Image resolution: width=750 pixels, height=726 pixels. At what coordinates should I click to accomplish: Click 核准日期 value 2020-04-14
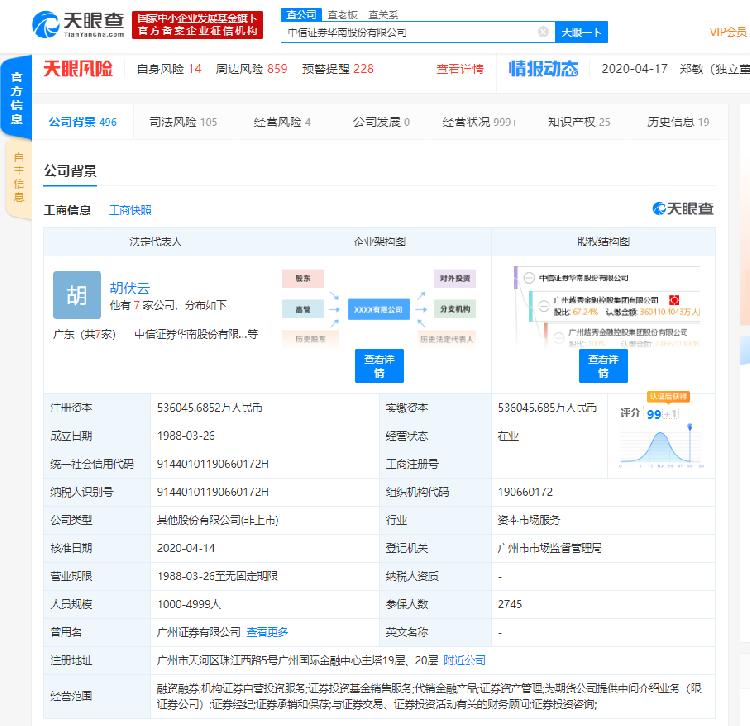pos(186,548)
